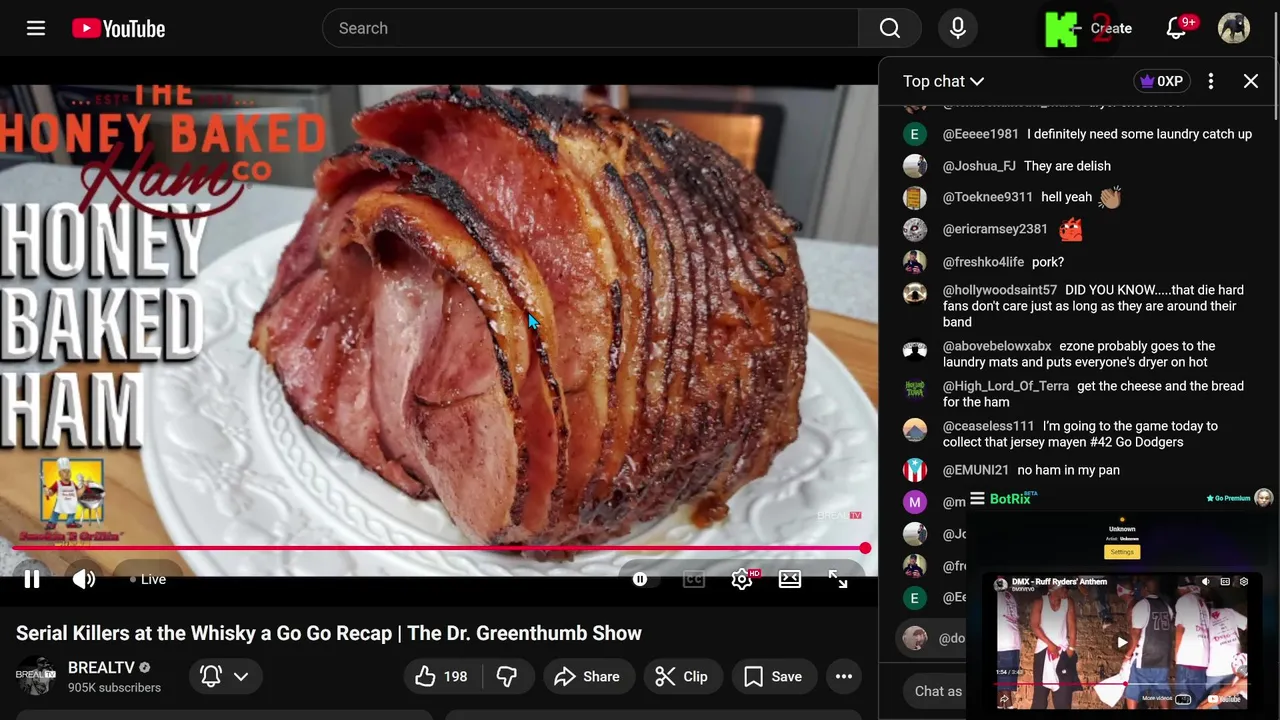This screenshot has height=720, width=1280.
Task: Click @abovebelowxabx's chat avatar
Action: [x=915, y=350]
